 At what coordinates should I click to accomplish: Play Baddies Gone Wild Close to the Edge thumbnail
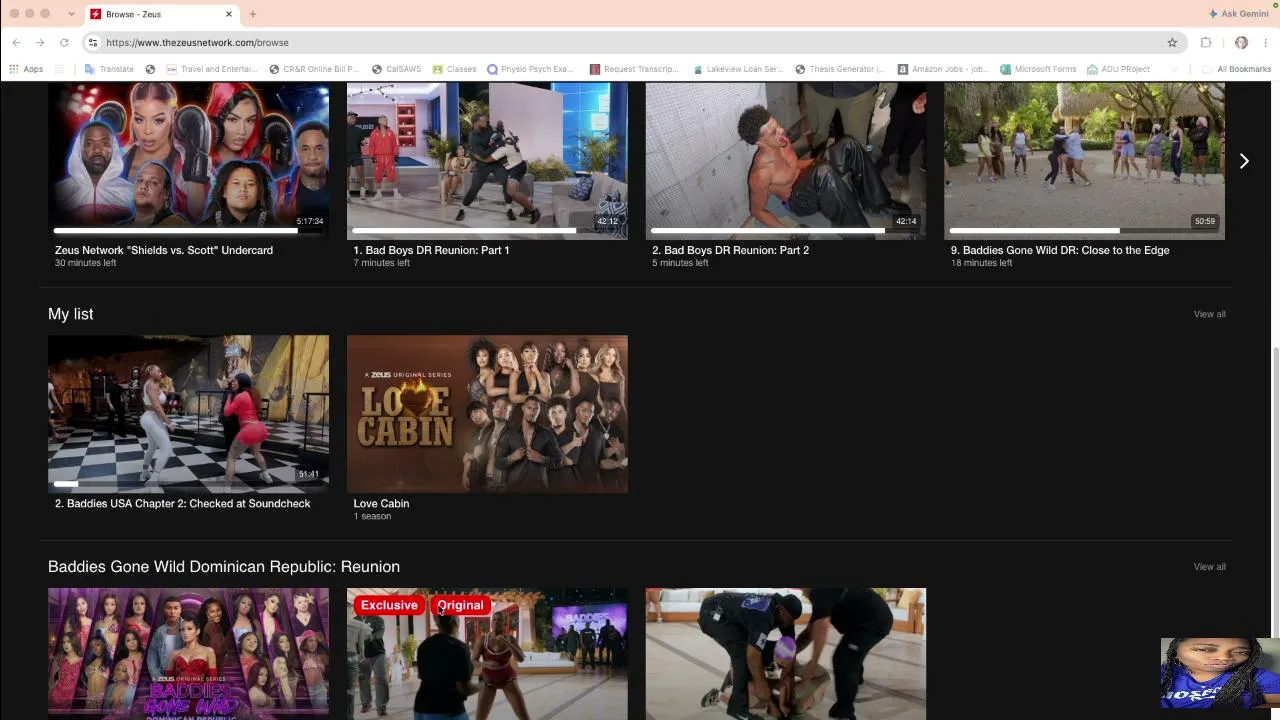pos(1084,161)
